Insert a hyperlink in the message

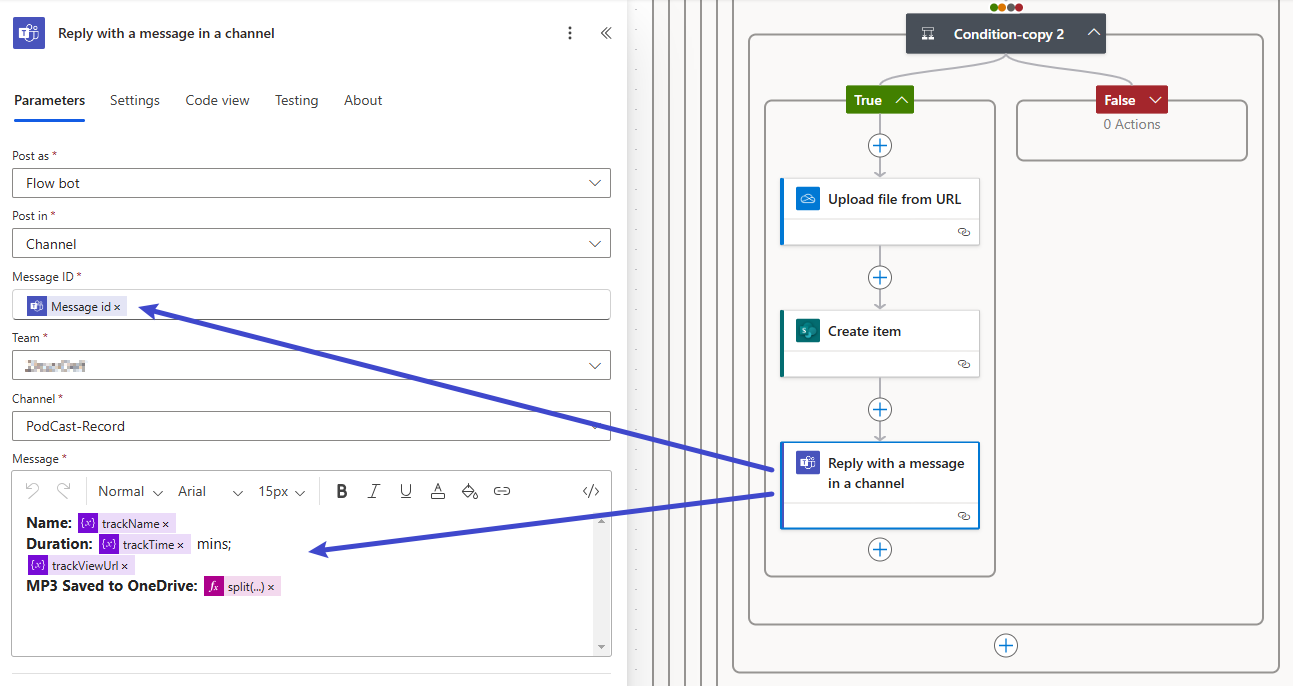(502, 491)
